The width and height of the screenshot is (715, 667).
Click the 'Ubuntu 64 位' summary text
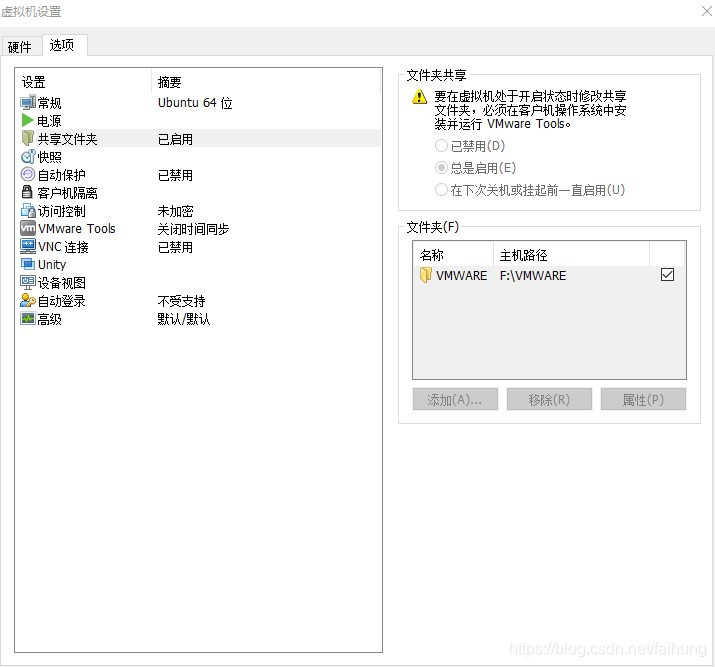pyautogui.click(x=195, y=103)
